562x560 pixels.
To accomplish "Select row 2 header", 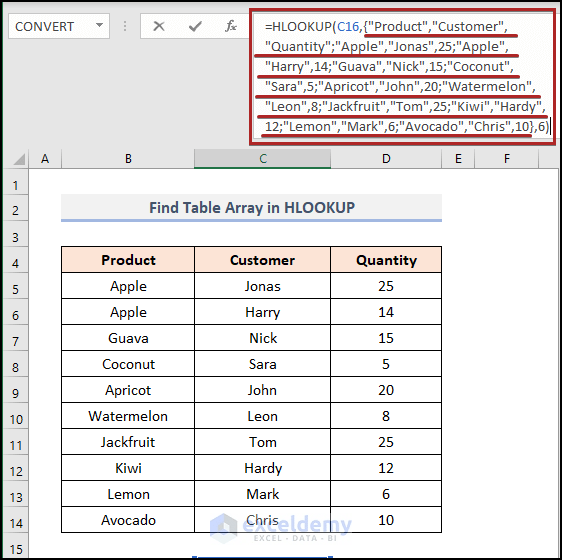I will coord(16,208).
